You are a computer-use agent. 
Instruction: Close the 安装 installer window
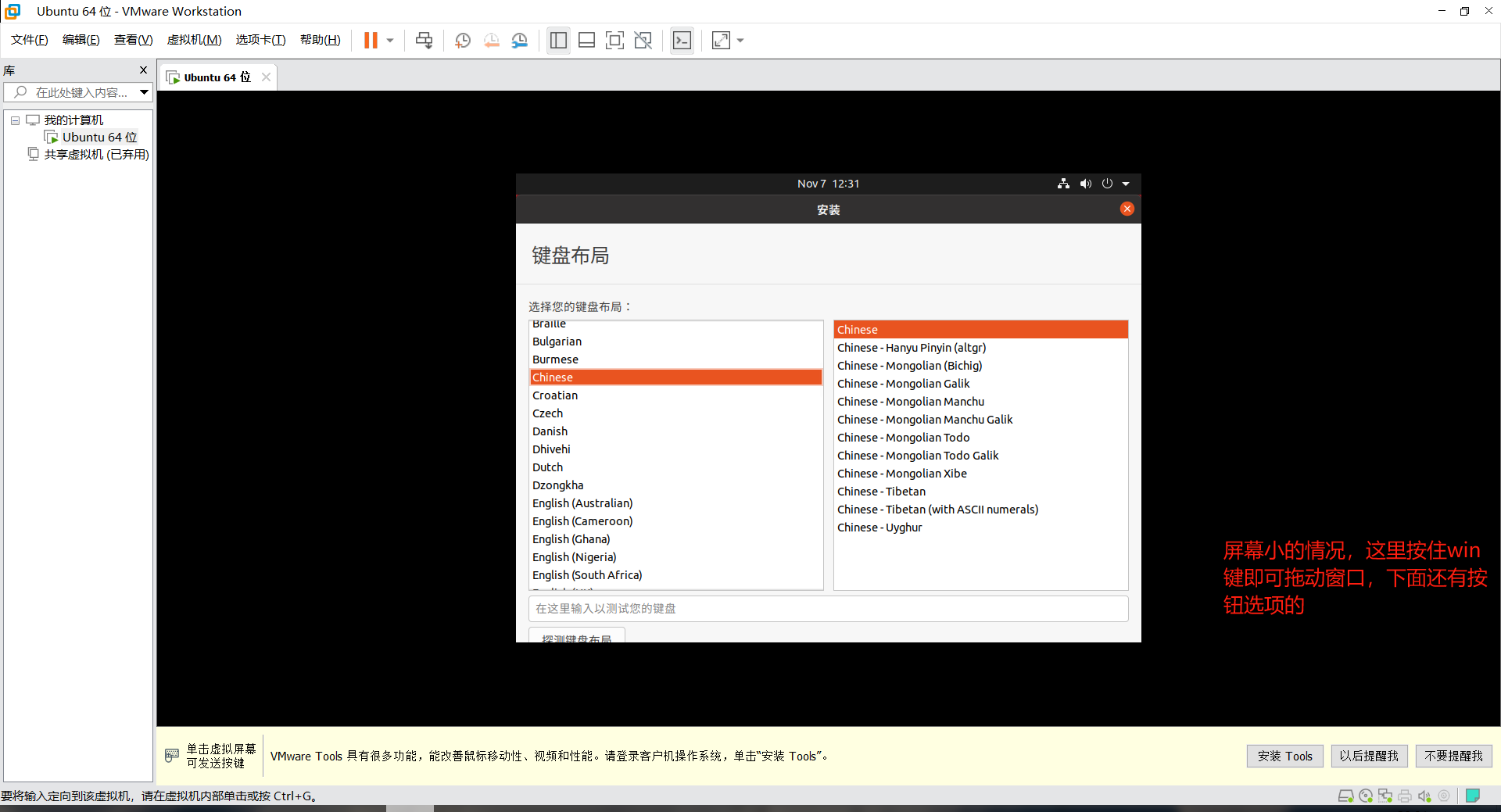1127,209
